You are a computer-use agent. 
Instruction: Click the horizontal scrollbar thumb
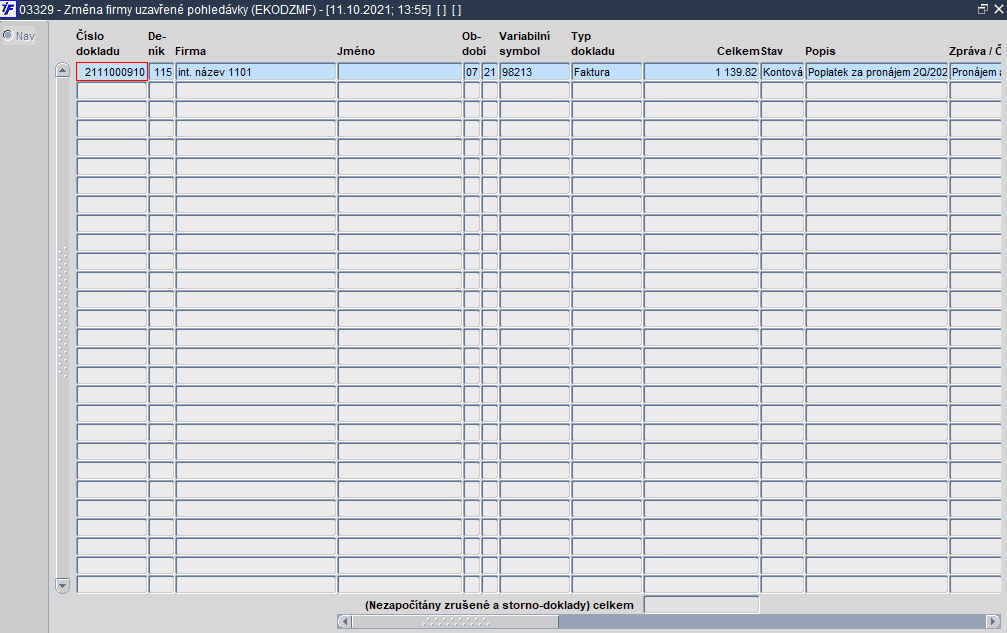455,621
